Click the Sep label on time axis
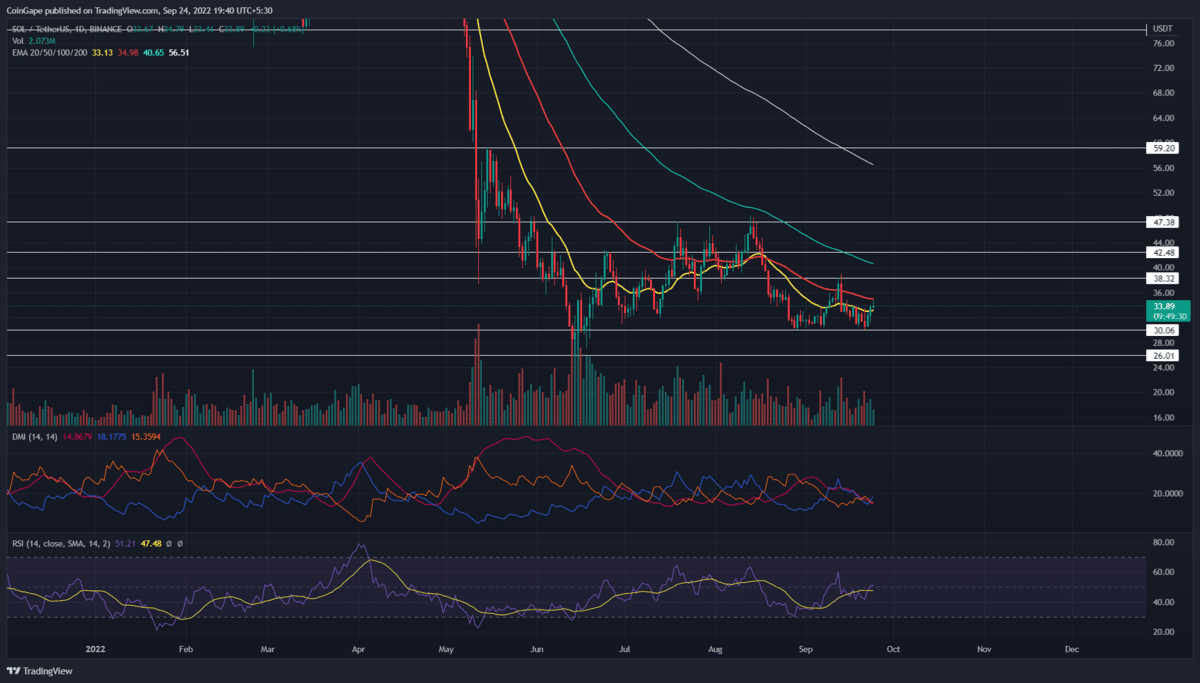This screenshot has width=1200, height=683. [x=805, y=649]
